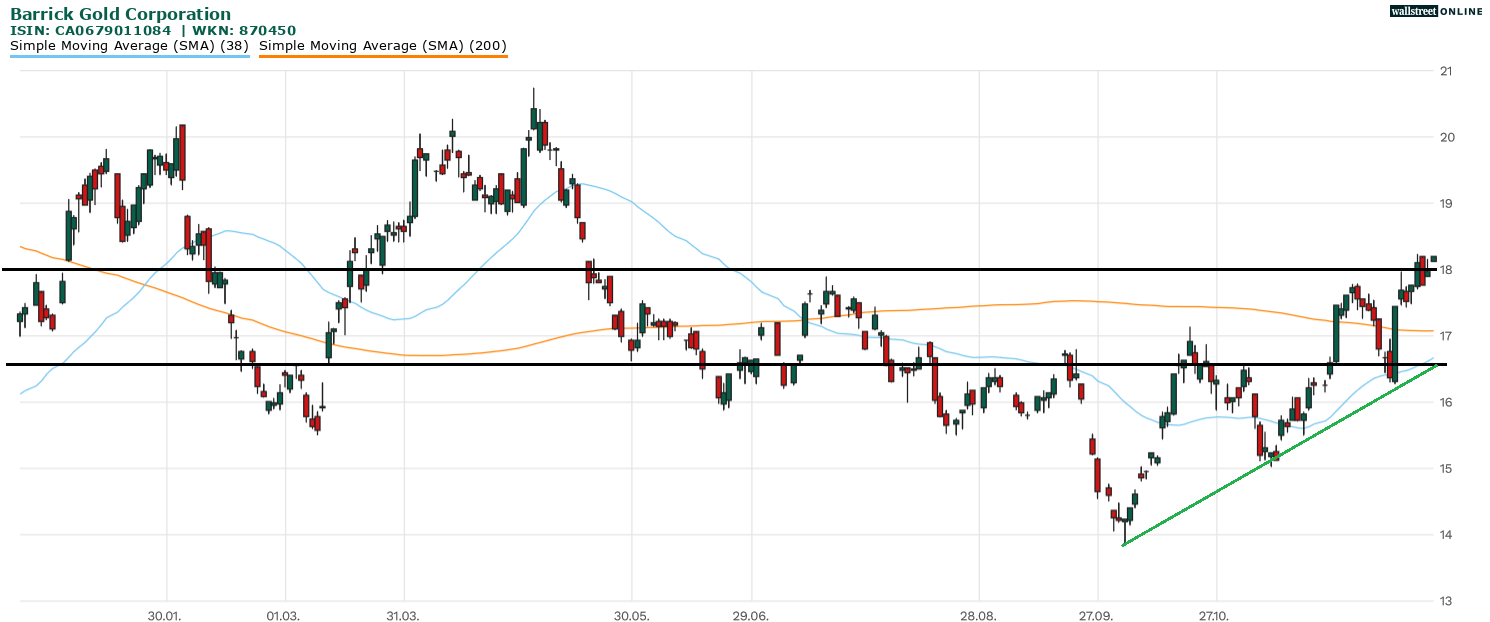Click the 15 price axis label
The height and width of the screenshot is (622, 1490).
1446,468
